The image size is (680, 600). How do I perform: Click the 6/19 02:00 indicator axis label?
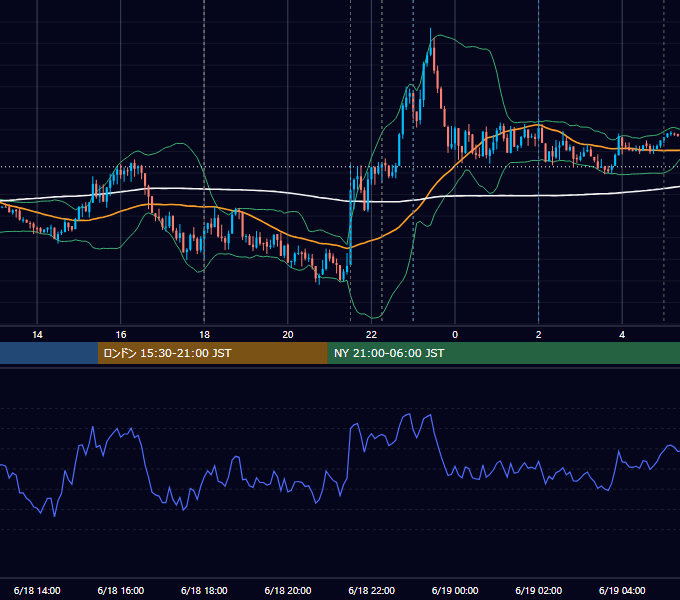pos(539,590)
